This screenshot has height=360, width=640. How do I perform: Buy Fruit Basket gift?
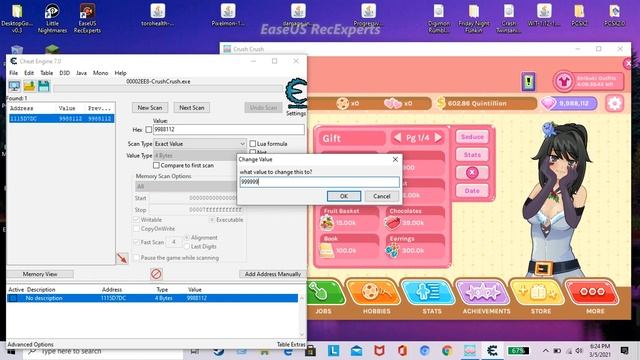(x=350, y=219)
